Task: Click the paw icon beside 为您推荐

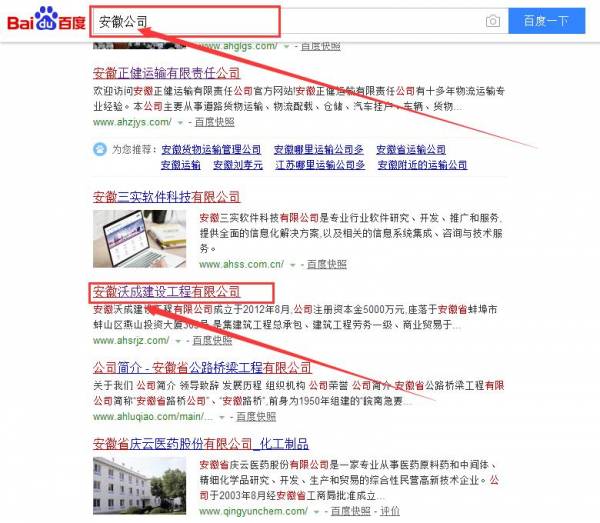Action: [x=99, y=150]
